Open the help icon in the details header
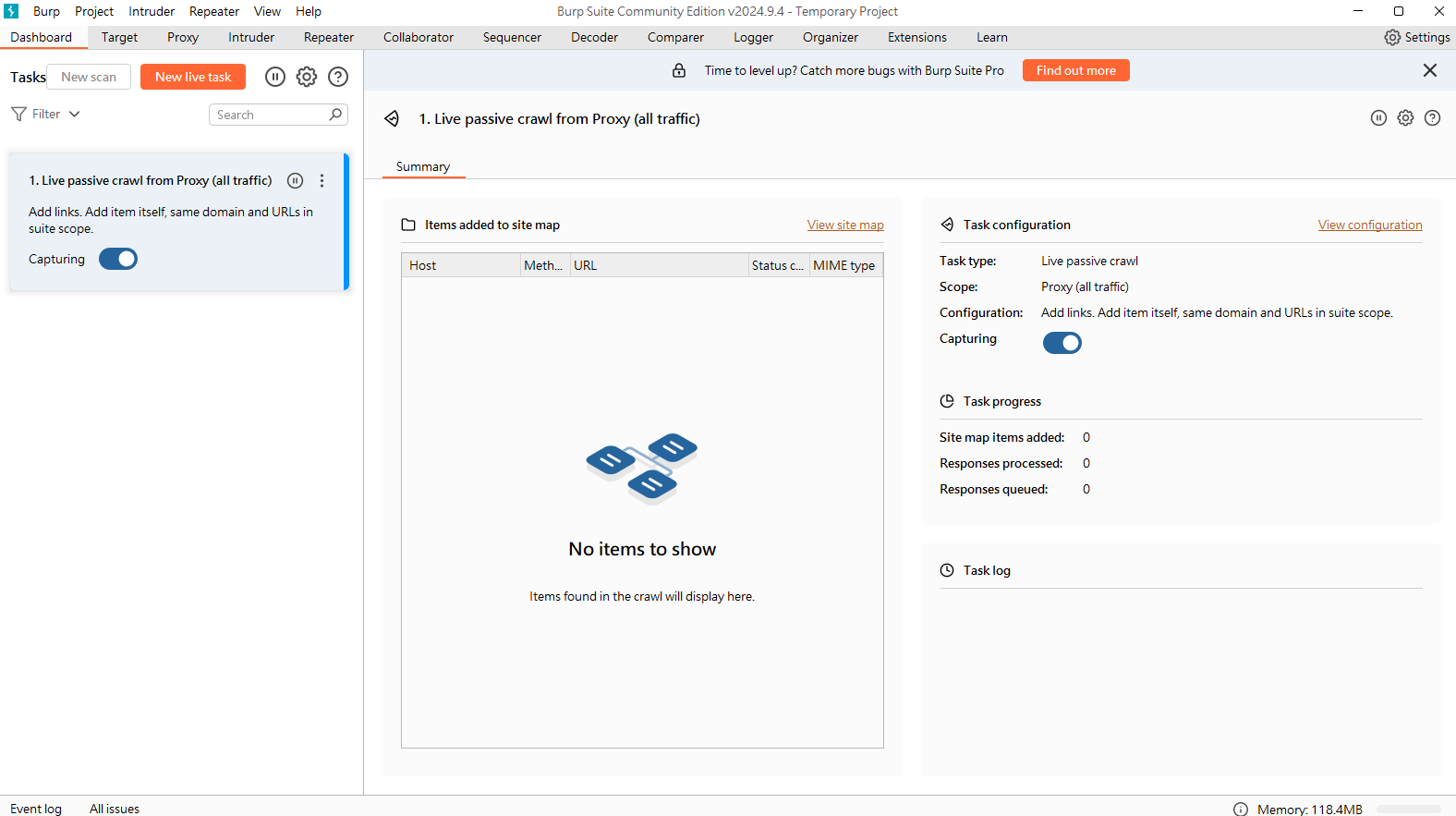This screenshot has width=1456, height=816. [1432, 118]
